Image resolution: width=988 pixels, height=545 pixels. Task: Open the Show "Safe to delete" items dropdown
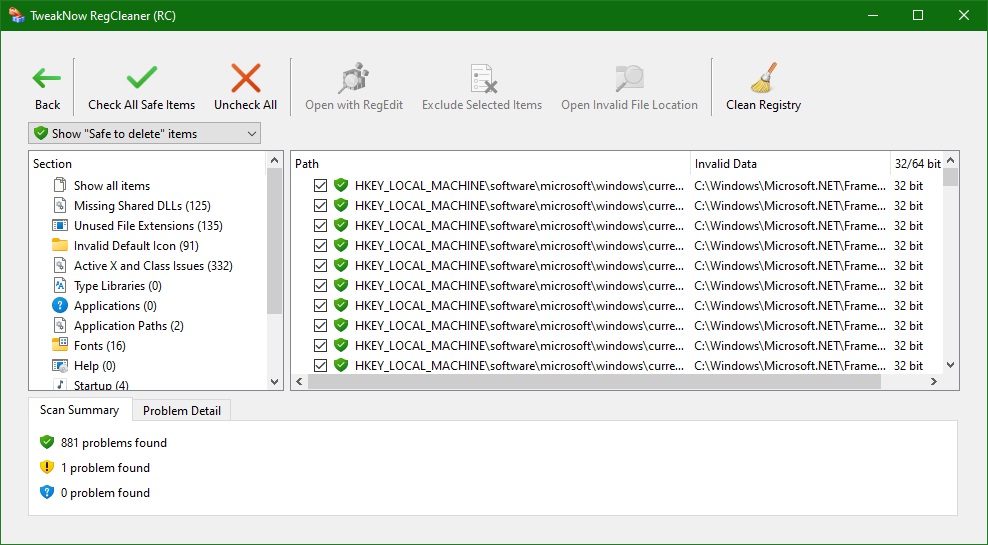click(144, 134)
